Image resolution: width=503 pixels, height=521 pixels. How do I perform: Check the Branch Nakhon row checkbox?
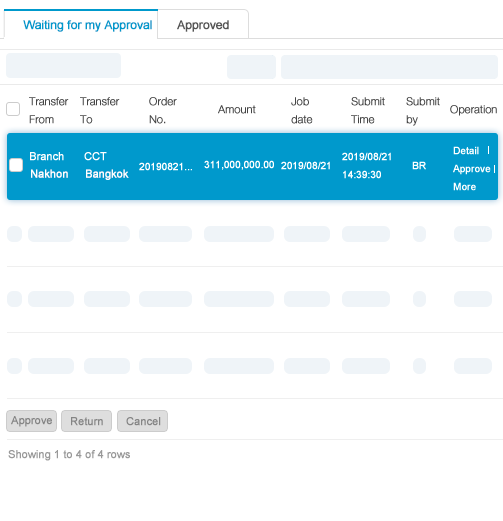click(x=16, y=165)
